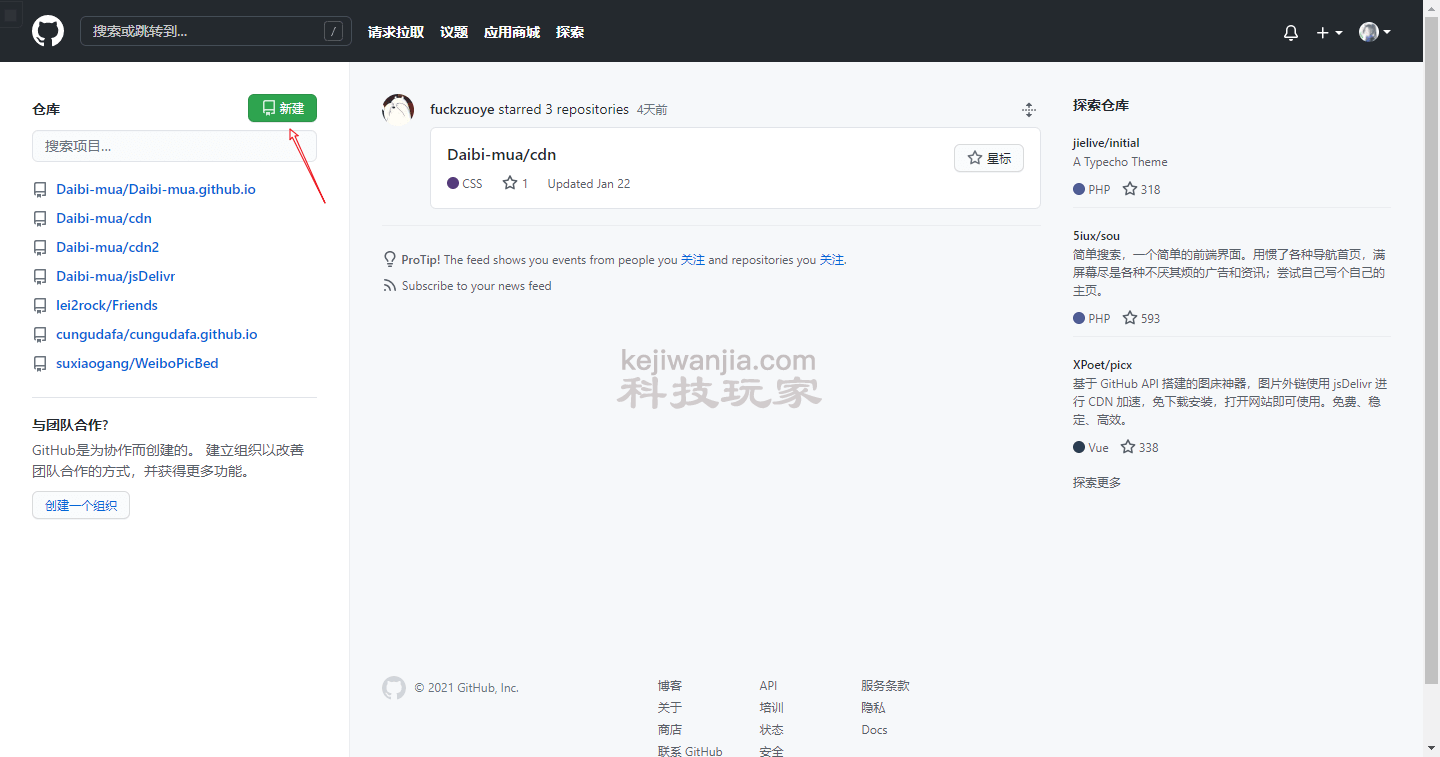Image resolution: width=1440 pixels, height=757 pixels.
Task: Open the XPoet/picx repository
Action: pyautogui.click(x=1102, y=365)
